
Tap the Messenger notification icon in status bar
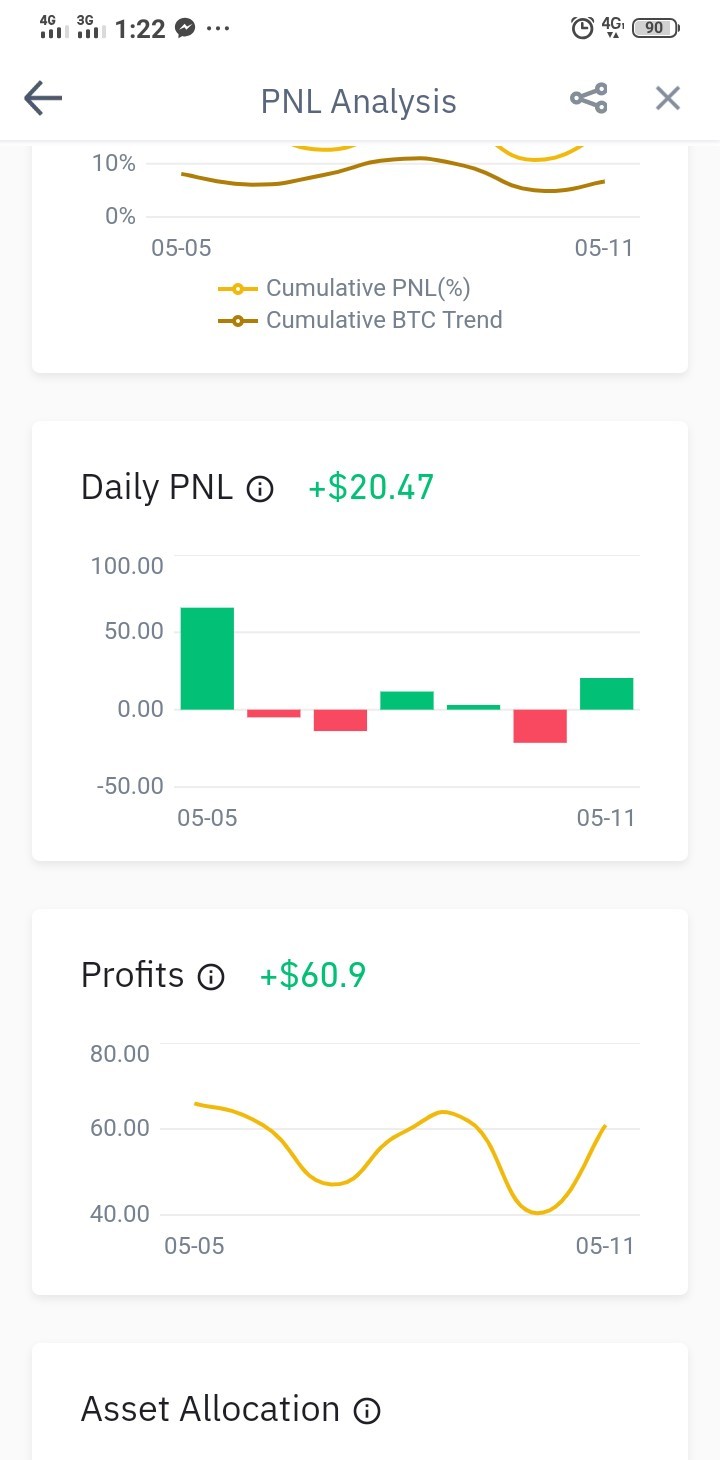point(185,29)
